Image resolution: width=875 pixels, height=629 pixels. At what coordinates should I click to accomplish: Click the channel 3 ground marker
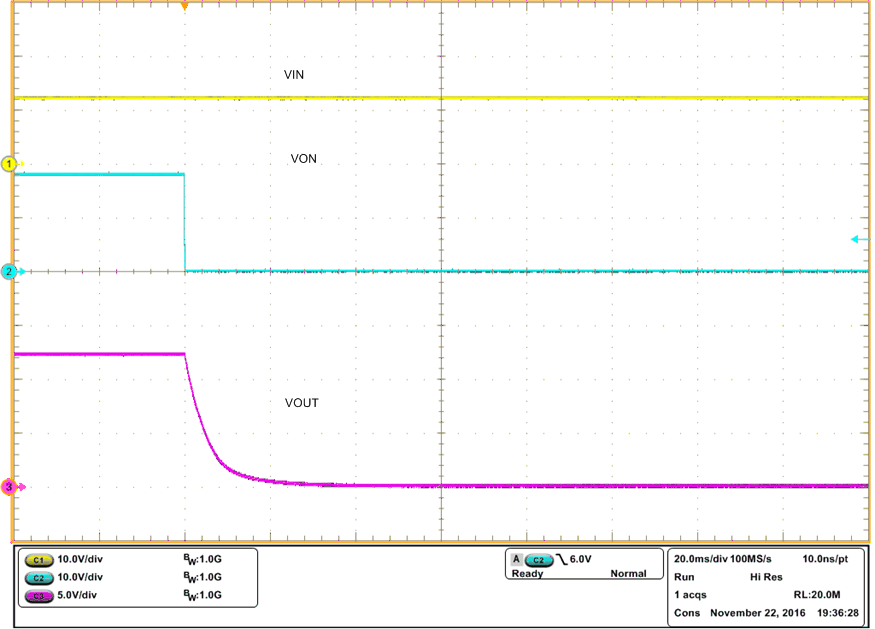[8, 485]
